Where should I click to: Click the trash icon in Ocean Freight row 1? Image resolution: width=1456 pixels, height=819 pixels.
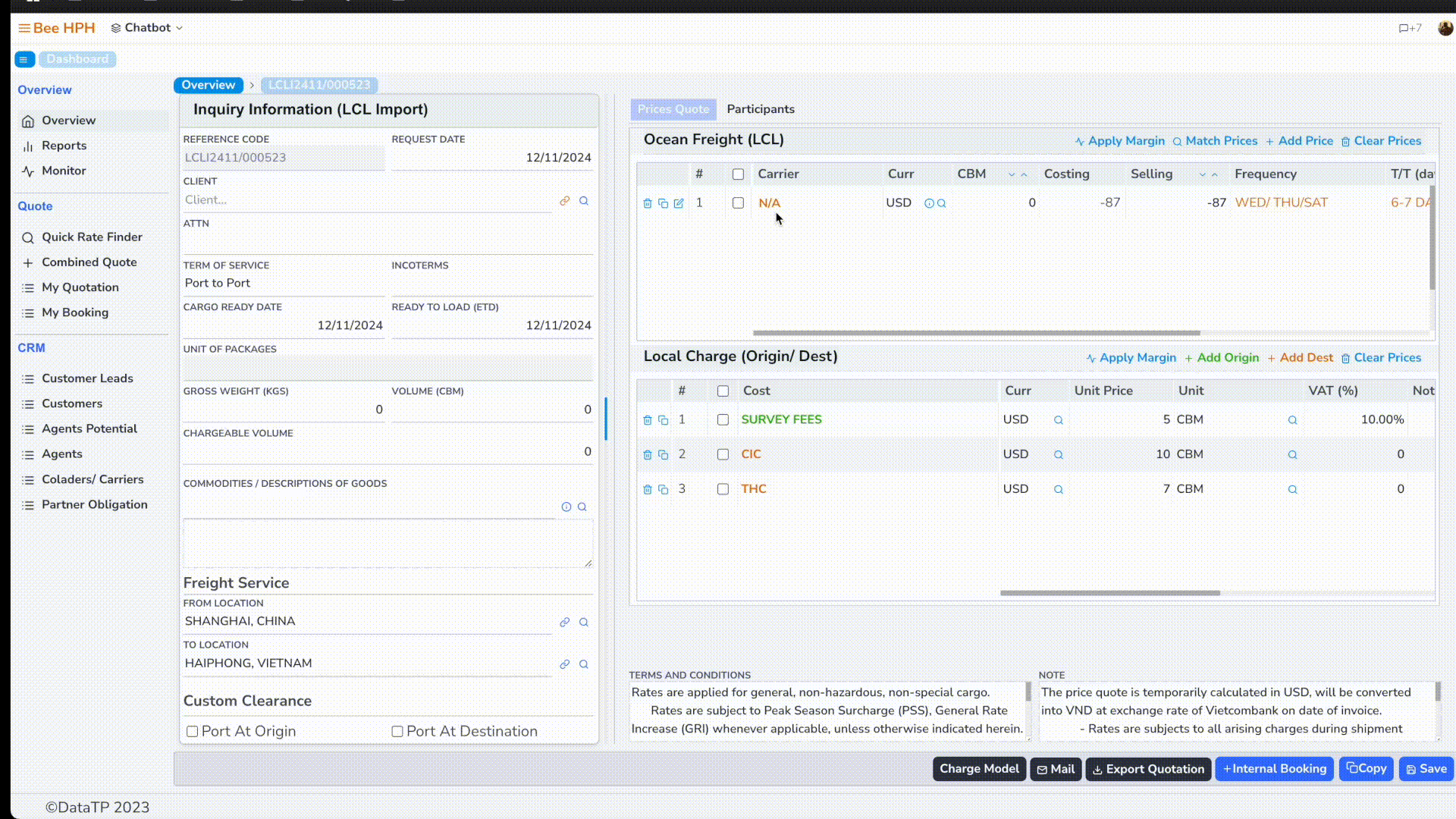[x=647, y=203]
